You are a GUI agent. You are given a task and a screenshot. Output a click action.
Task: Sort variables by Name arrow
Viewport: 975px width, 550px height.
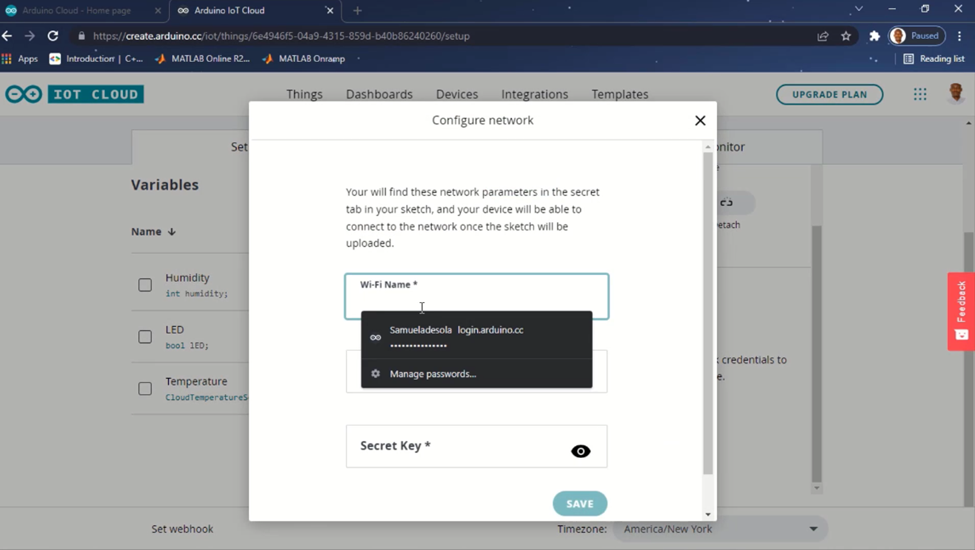(x=172, y=232)
